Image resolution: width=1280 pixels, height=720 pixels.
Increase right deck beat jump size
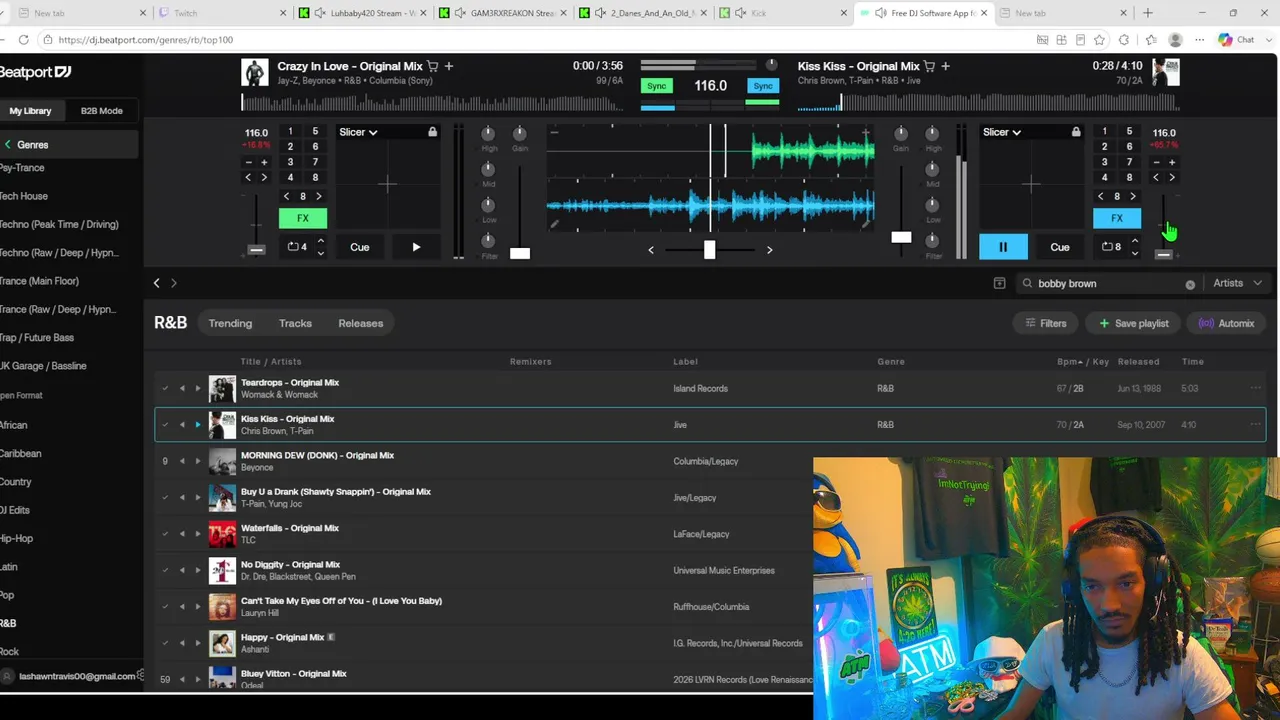pyautogui.click(x=1133, y=196)
